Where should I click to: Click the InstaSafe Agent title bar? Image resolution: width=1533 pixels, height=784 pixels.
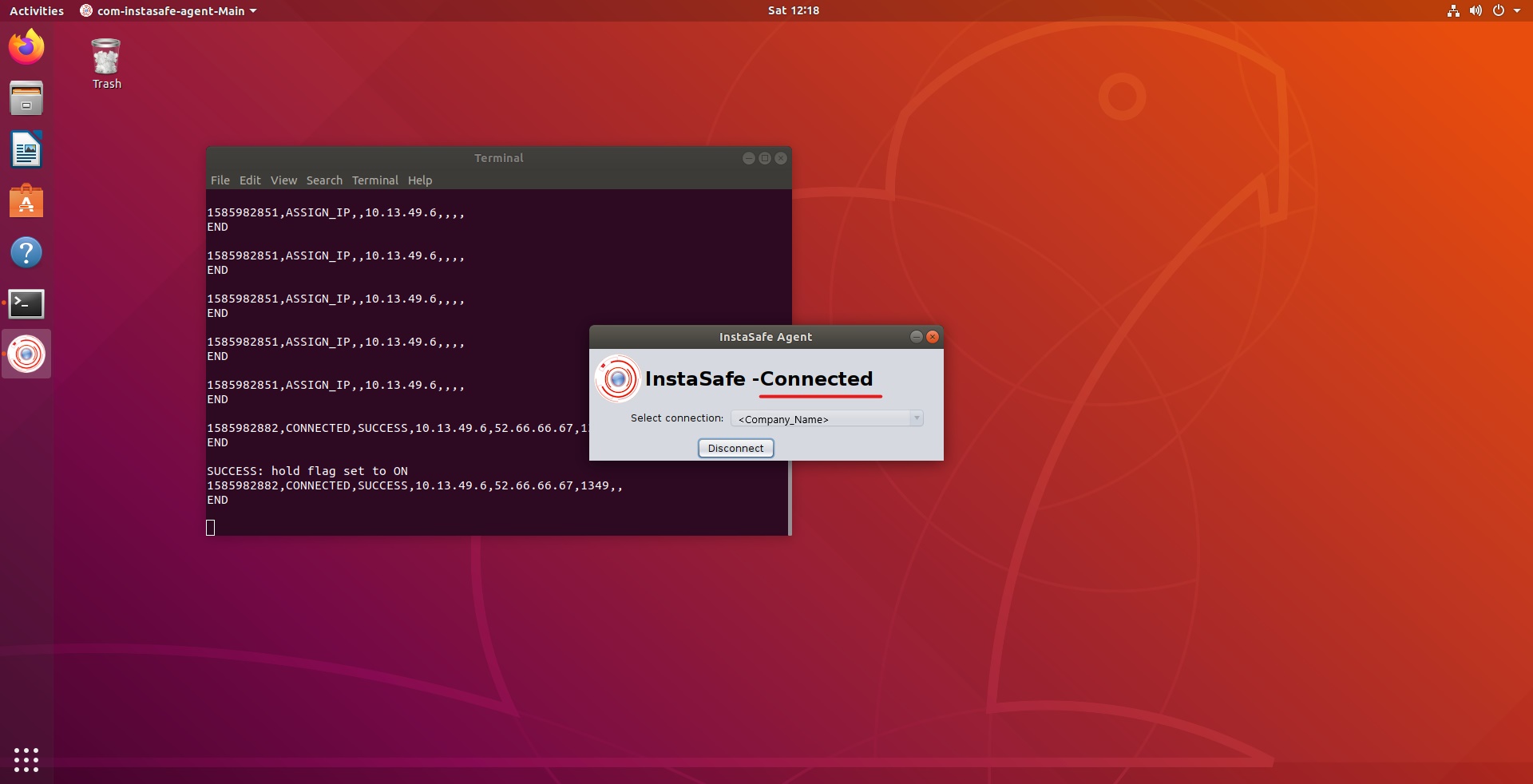click(x=766, y=337)
